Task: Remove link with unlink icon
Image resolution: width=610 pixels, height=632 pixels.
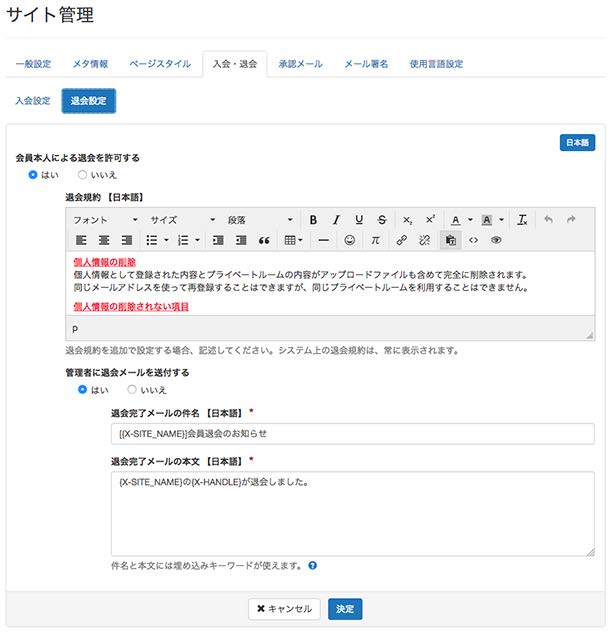Action: 424,240
